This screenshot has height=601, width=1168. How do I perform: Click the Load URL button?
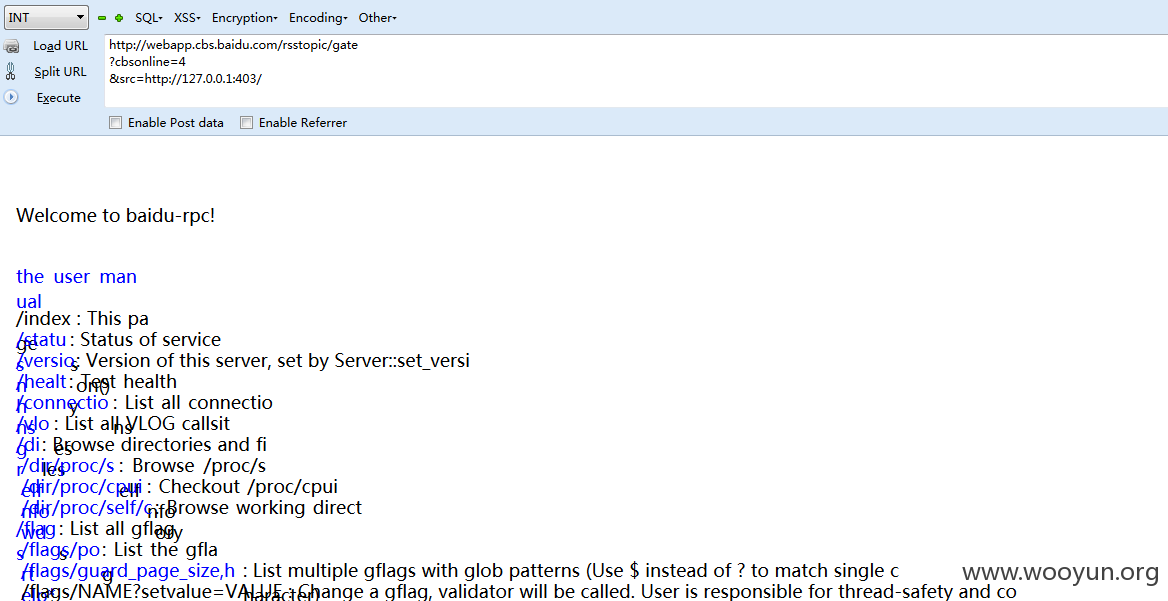click(60, 45)
